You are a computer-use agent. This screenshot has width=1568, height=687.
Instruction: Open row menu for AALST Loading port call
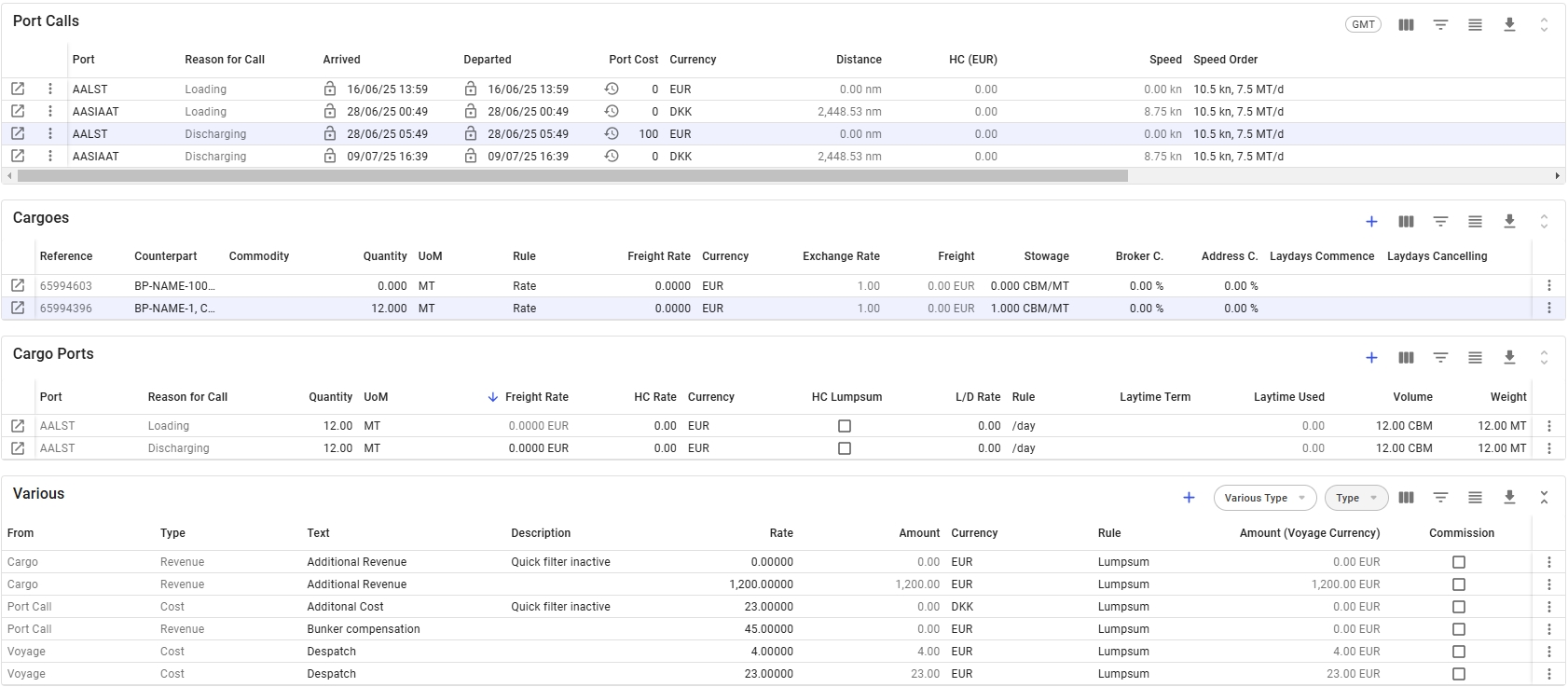pyautogui.click(x=50, y=89)
